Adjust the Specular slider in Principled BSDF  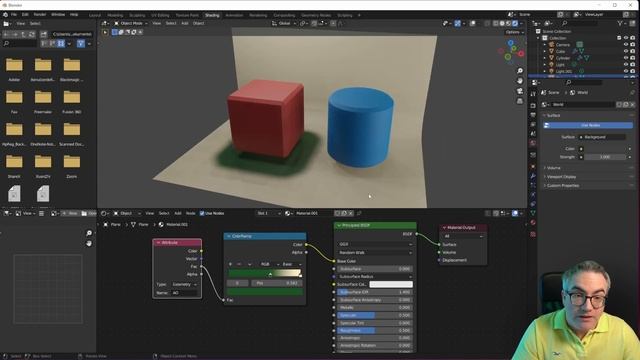(x=375, y=315)
